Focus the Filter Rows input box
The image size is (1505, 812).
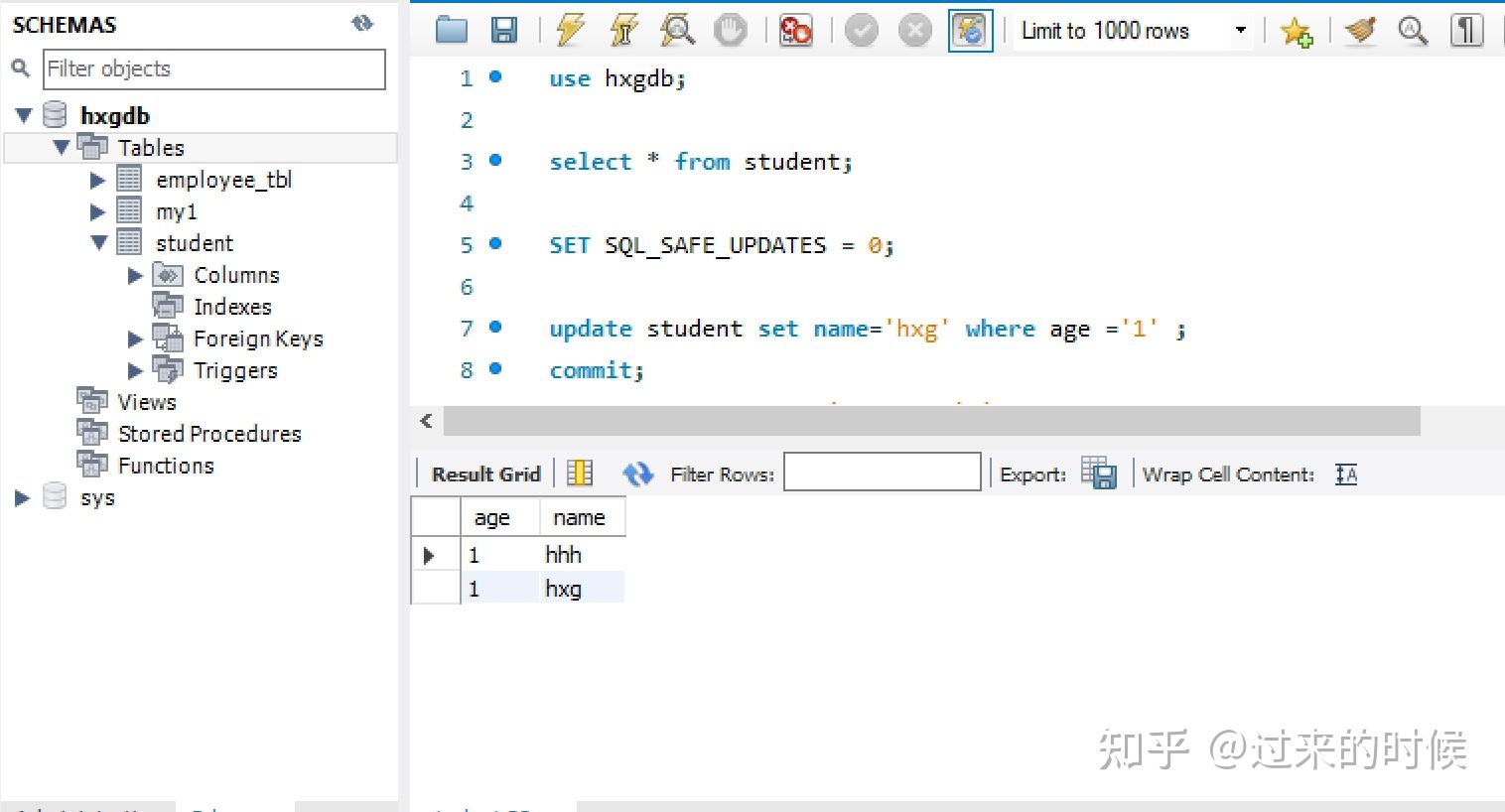pos(883,472)
